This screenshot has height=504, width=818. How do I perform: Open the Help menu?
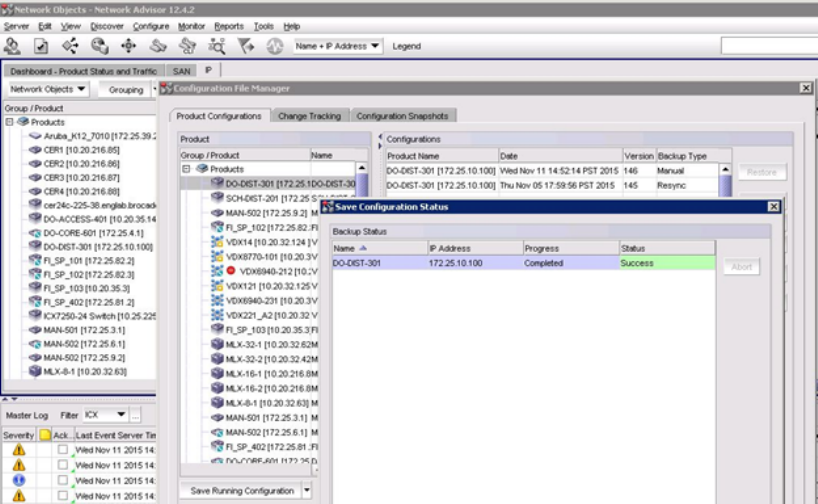tap(292, 26)
